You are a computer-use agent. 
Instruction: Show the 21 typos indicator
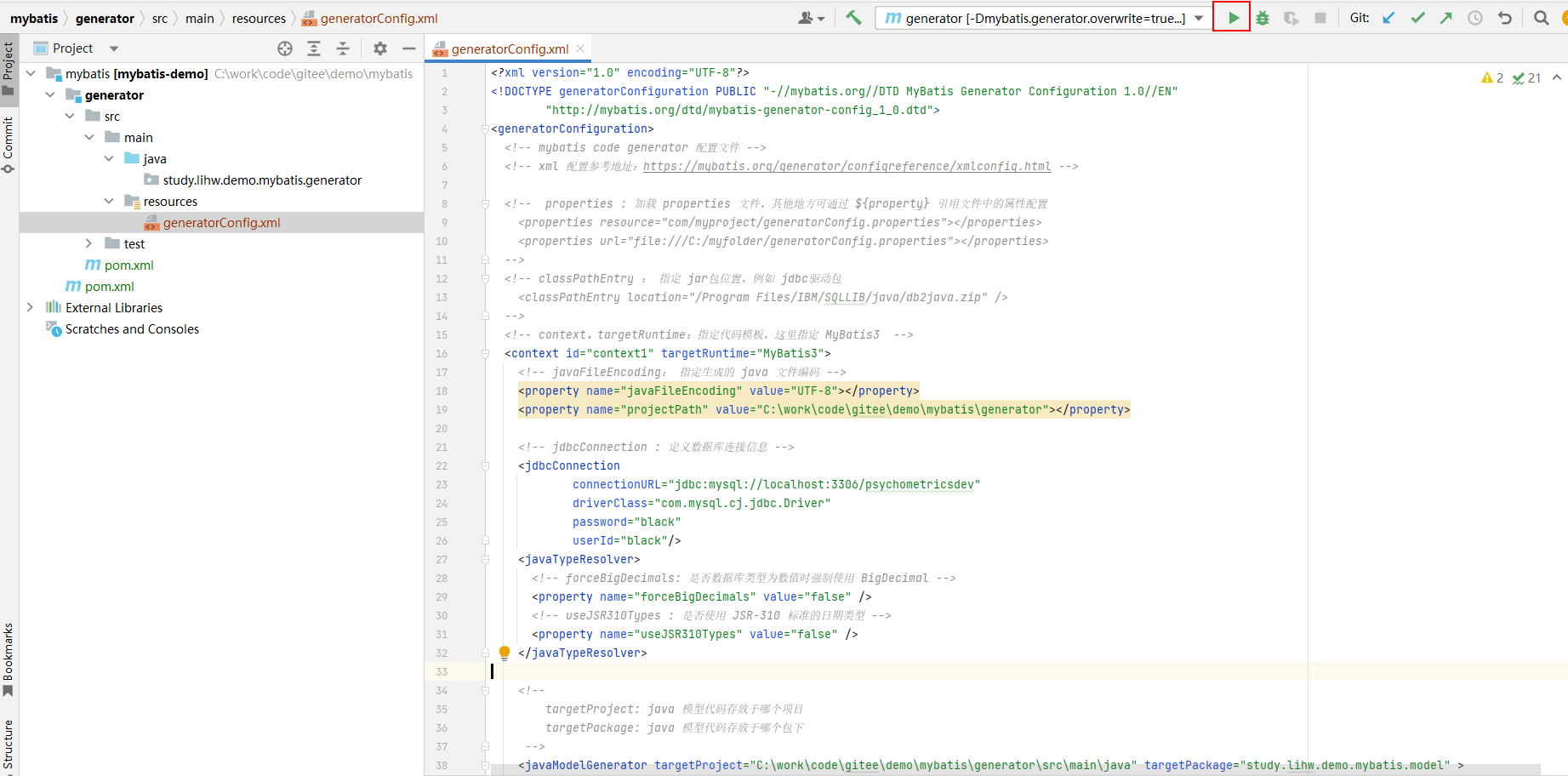[x=1527, y=77]
